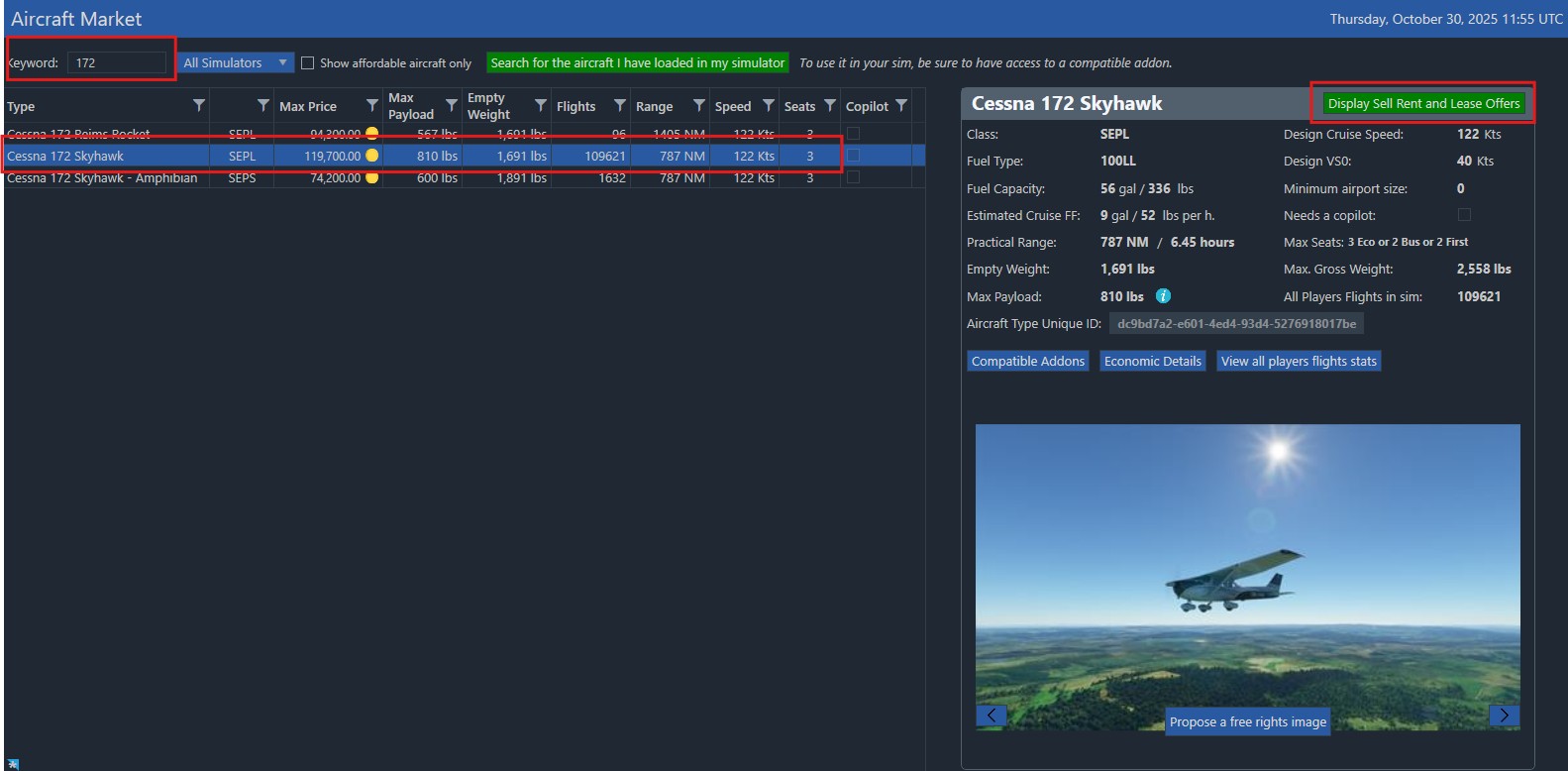Toggle copilot checkbox for Cessna 172 Skyhawk
Image resolution: width=1568 pixels, height=771 pixels.
(853, 155)
